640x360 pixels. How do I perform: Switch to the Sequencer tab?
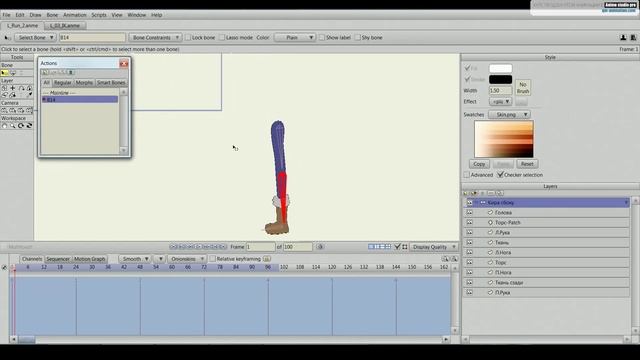58,259
